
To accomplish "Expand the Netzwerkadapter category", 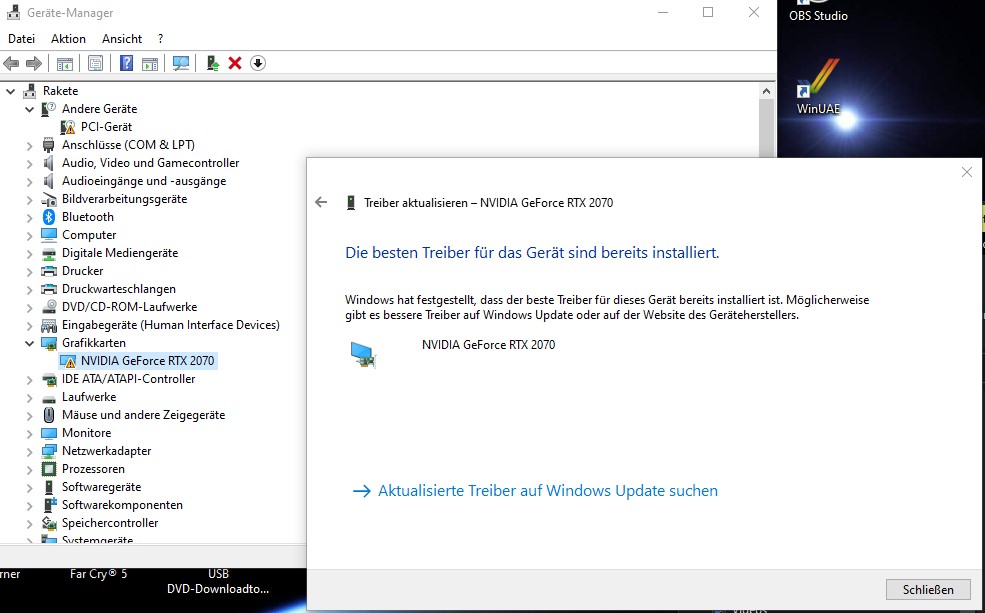I will click(29, 451).
